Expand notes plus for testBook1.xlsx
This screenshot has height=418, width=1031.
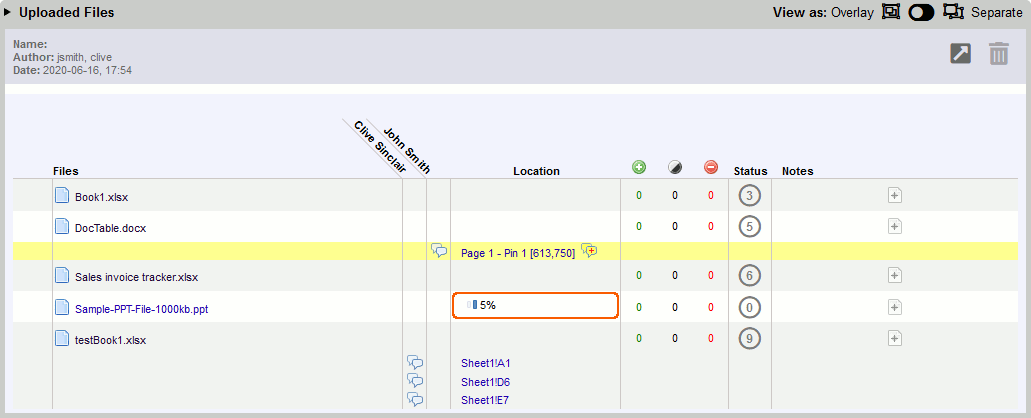tap(895, 339)
